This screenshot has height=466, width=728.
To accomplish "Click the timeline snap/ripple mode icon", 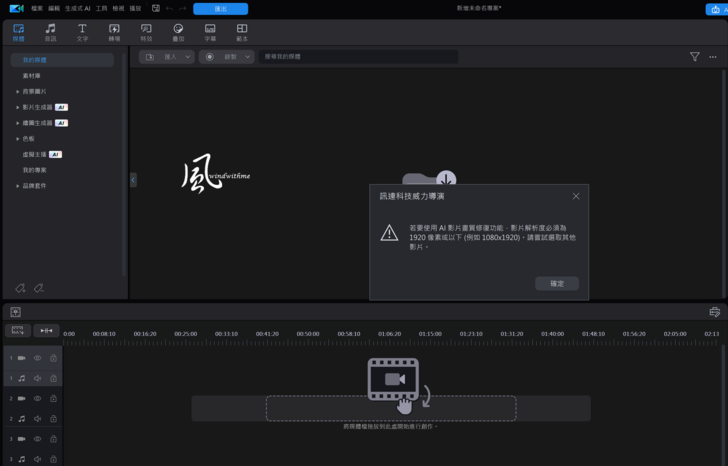I will click(47, 330).
